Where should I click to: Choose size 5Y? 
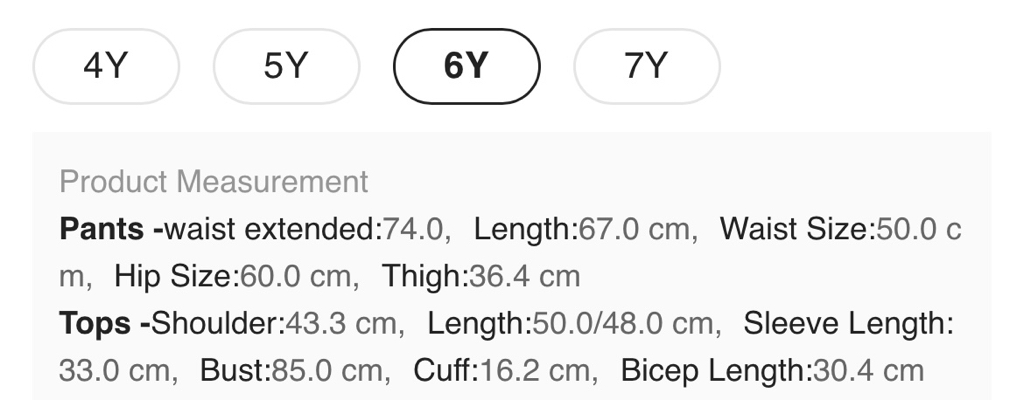pyautogui.click(x=286, y=67)
